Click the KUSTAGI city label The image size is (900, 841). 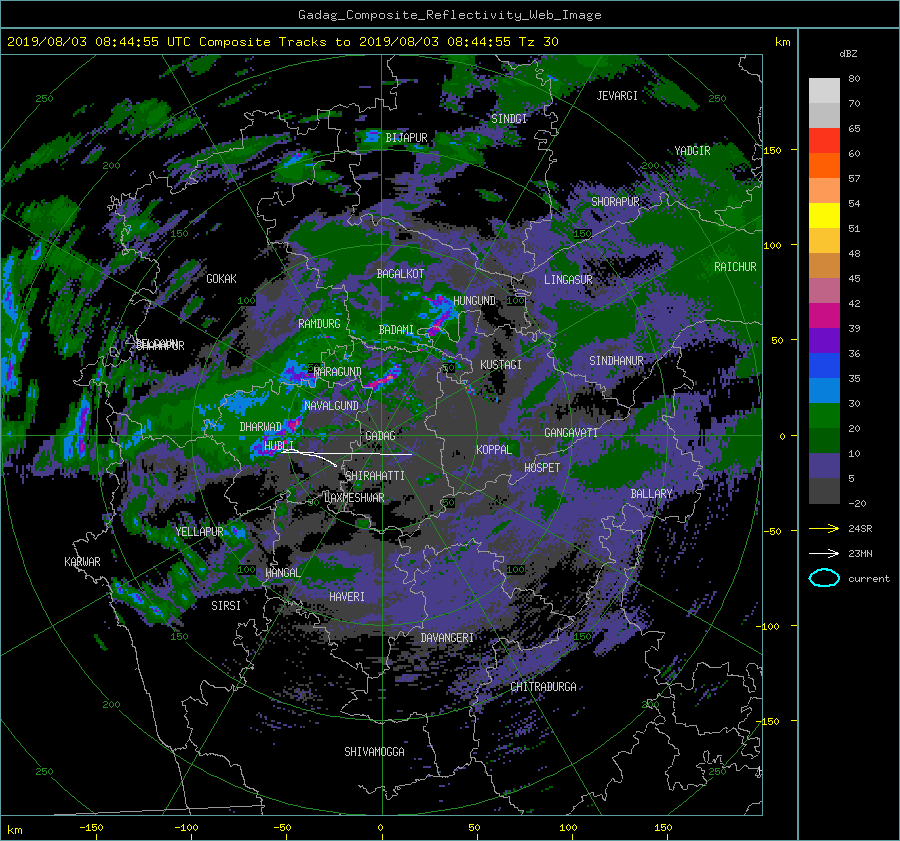501,365
